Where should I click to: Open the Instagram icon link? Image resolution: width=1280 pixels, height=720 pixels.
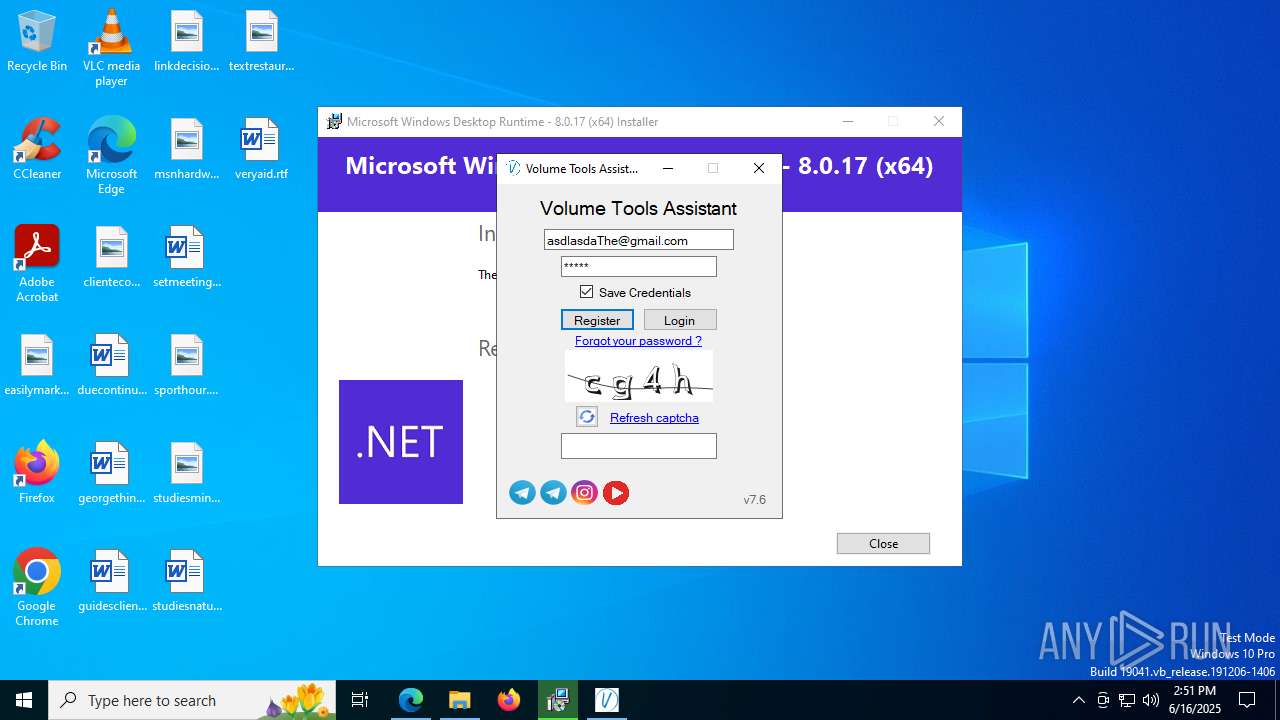pos(584,492)
